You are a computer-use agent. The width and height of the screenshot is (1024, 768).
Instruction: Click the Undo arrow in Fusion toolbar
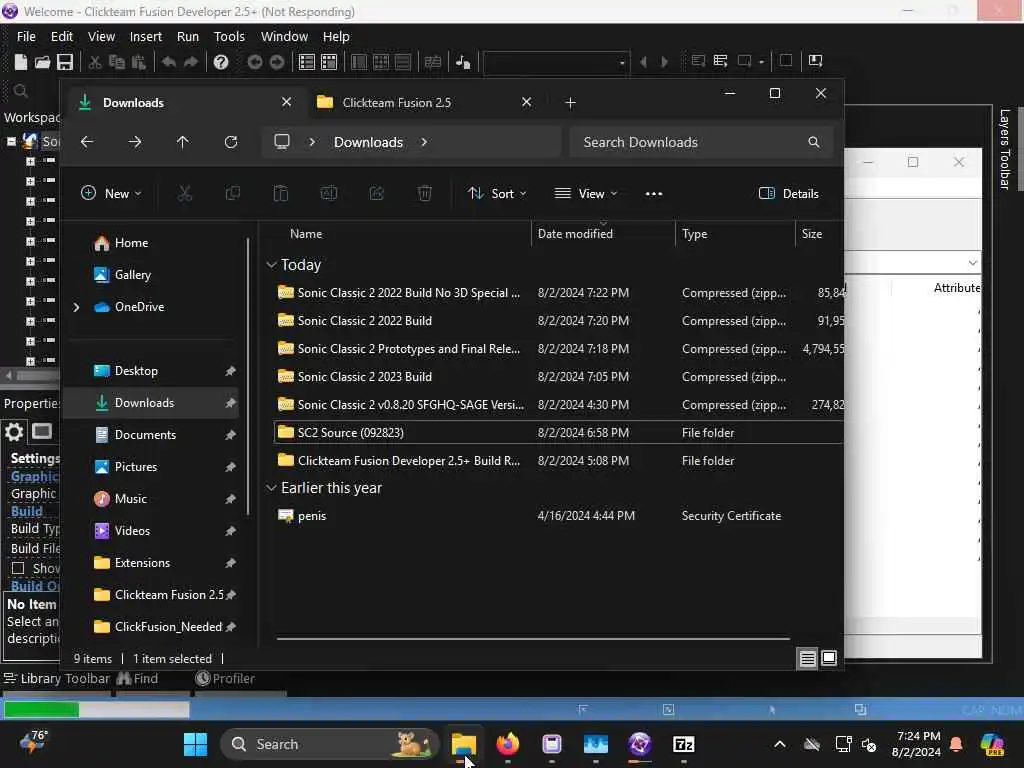point(169,62)
